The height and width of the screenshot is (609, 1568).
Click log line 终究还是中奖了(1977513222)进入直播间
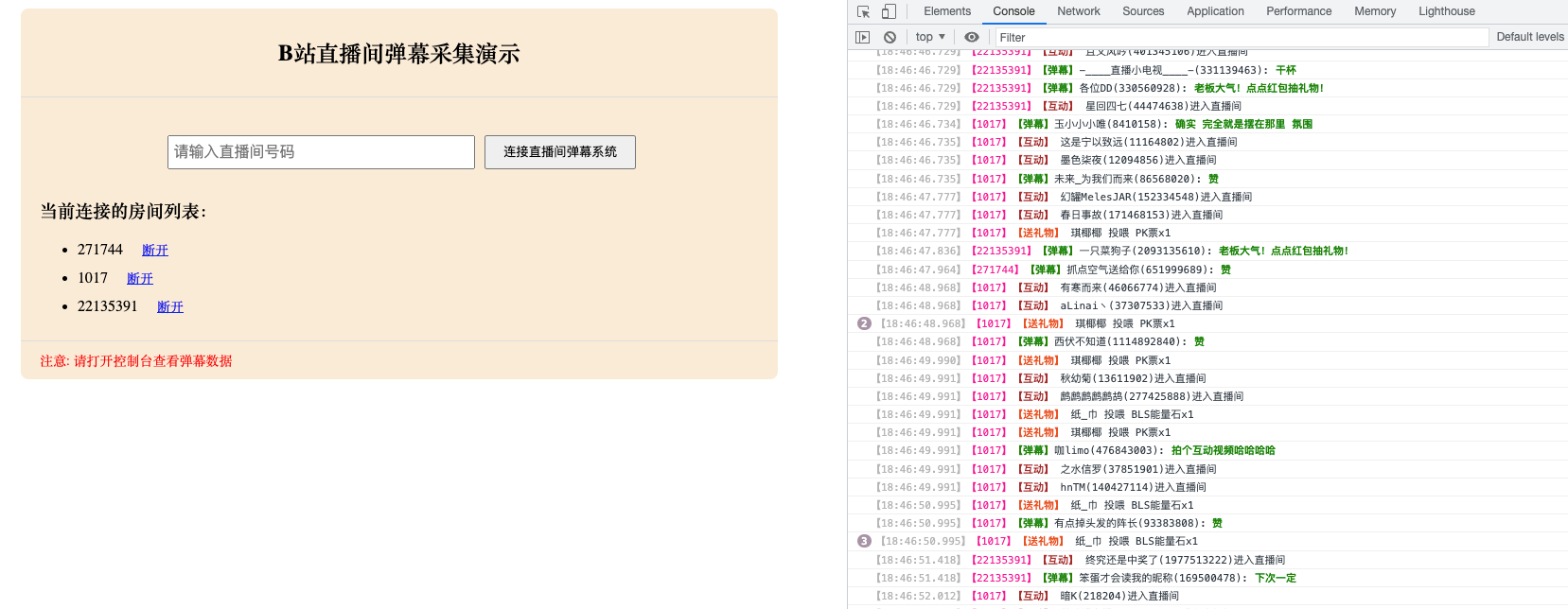click(1207, 560)
